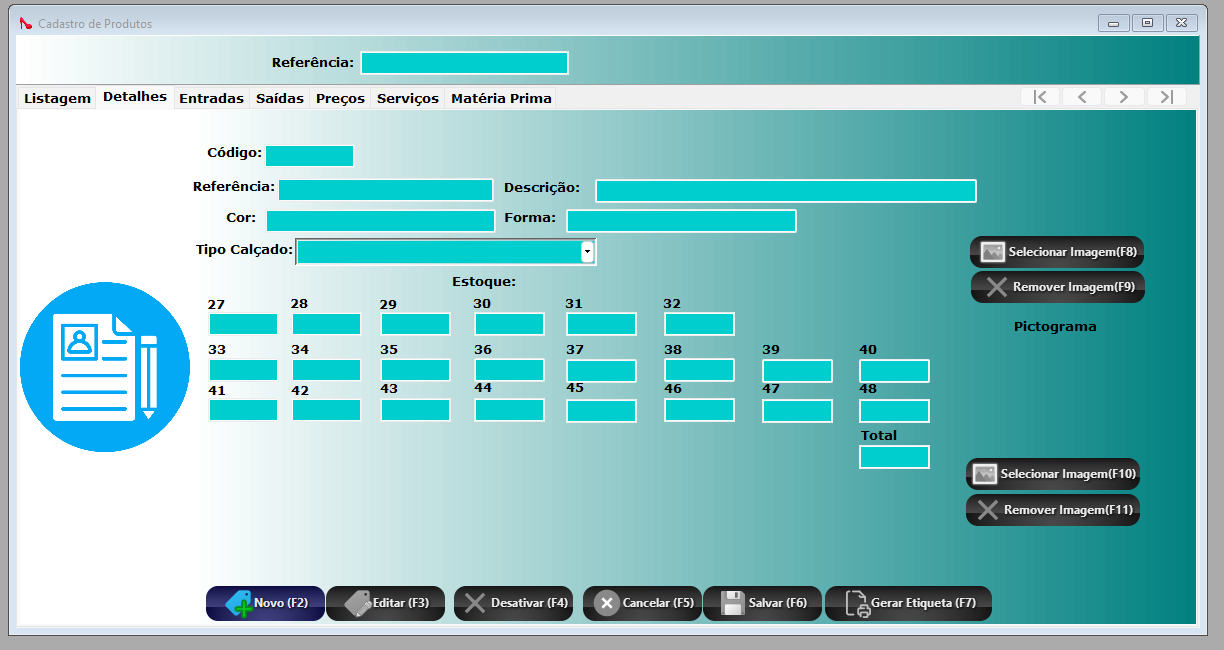Switch to the Listagem tab
The image size is (1224, 650).
[x=57, y=98]
